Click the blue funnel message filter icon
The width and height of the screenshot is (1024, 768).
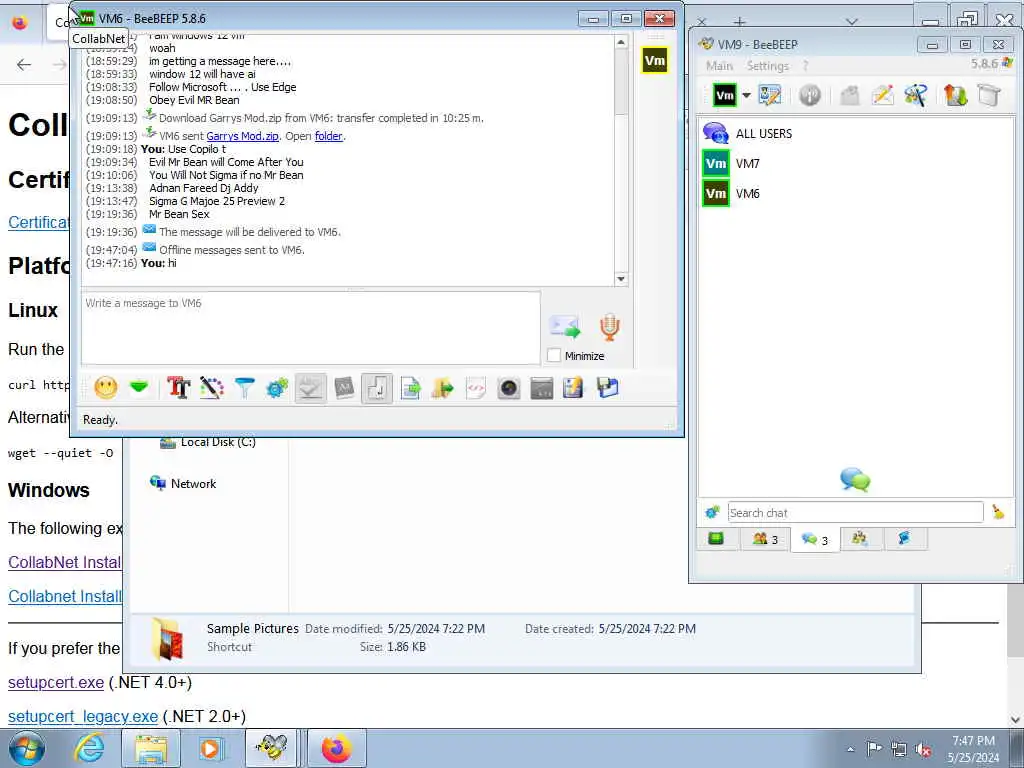tap(245, 388)
